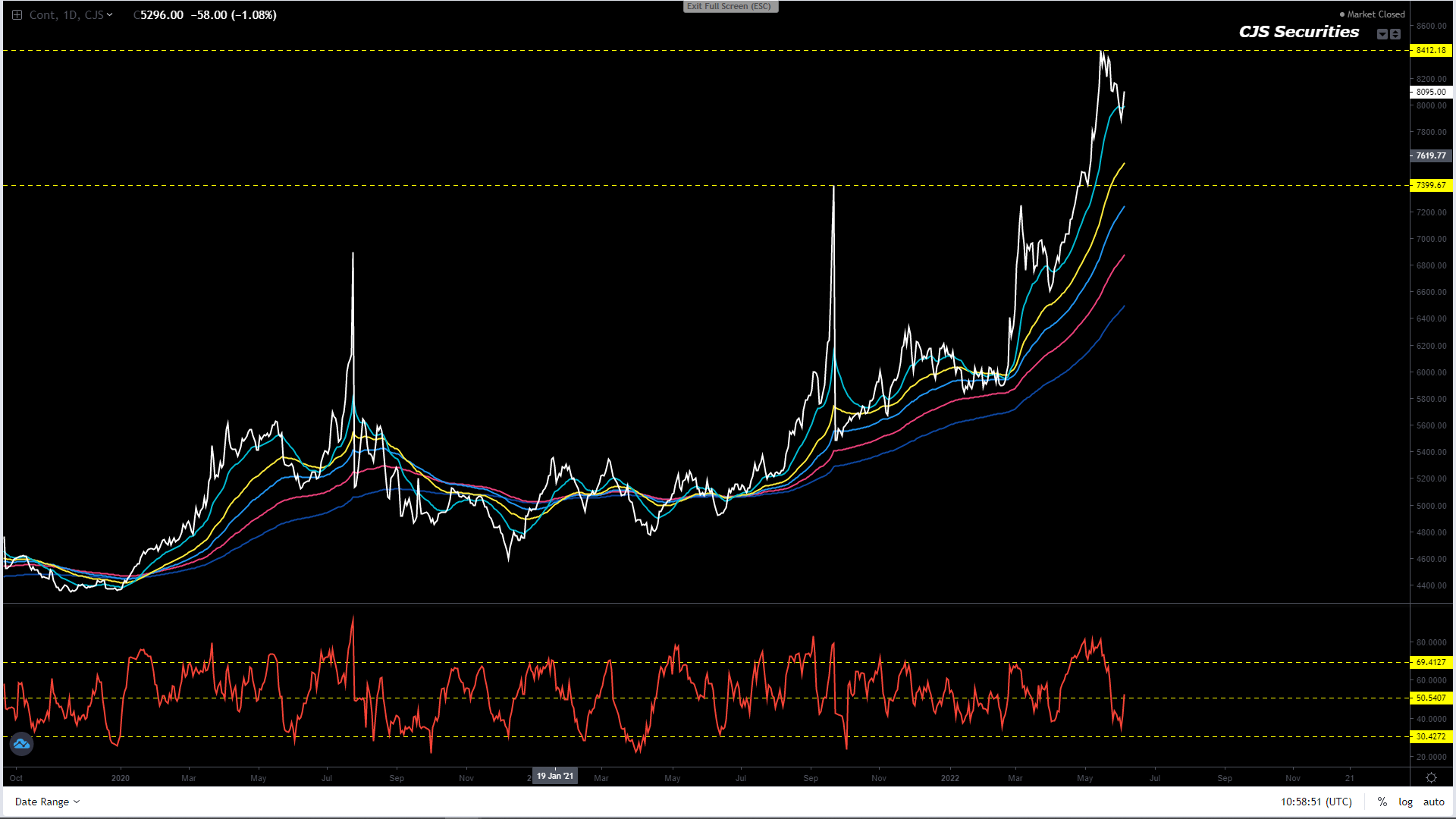Image resolution: width=1456 pixels, height=819 pixels.
Task: Click the plus box icon beside symbol title
Action: [17, 15]
